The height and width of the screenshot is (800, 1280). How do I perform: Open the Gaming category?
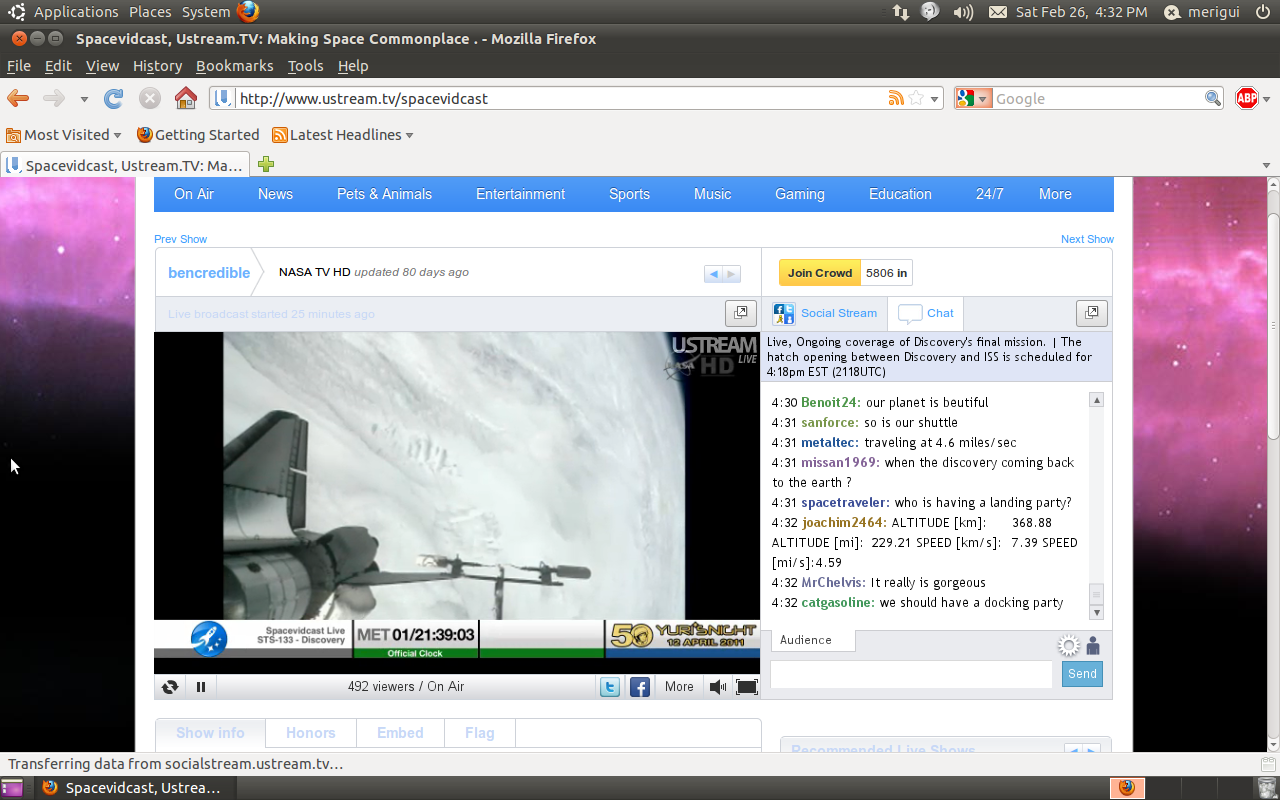pyautogui.click(x=800, y=194)
